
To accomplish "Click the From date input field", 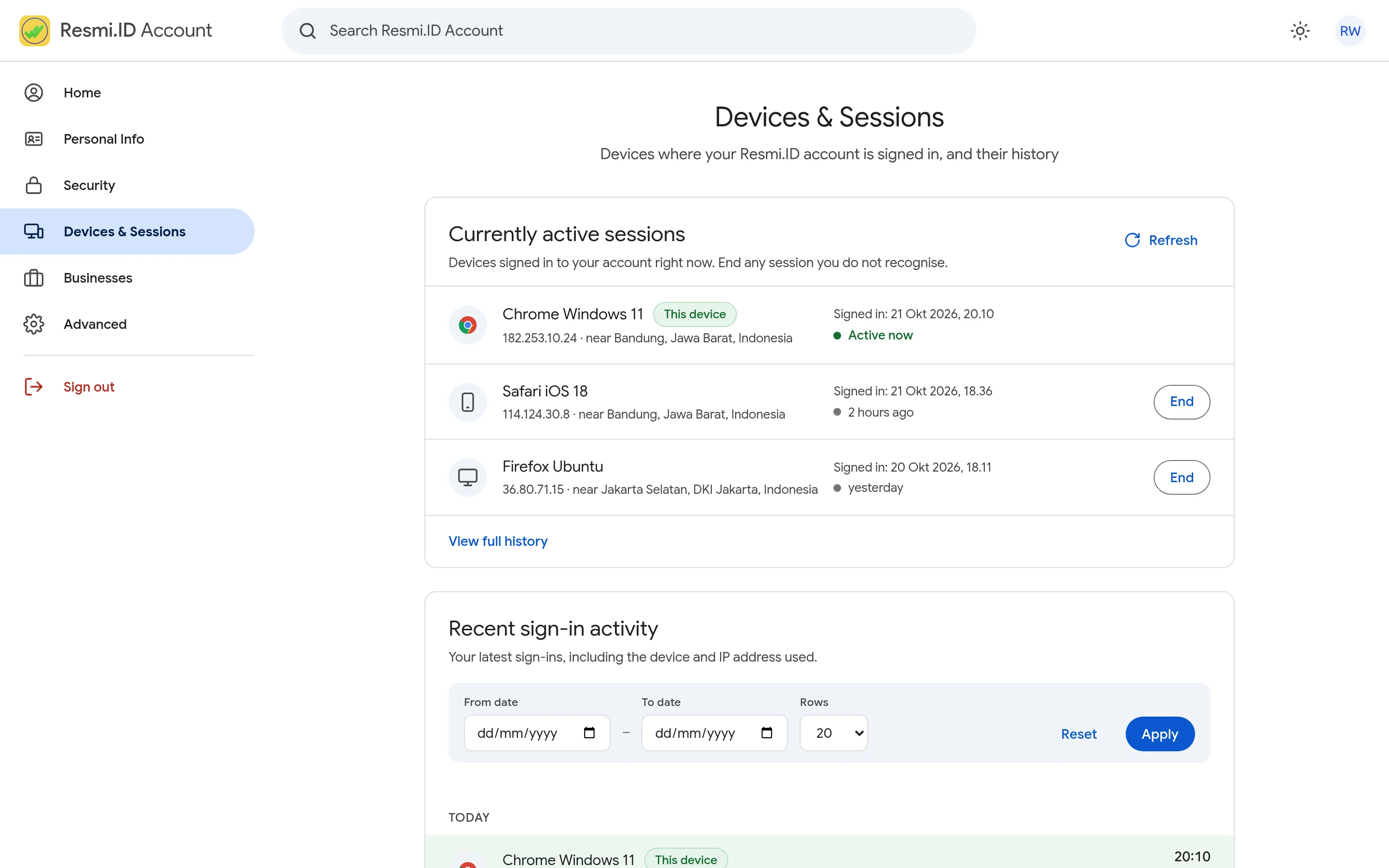I will [537, 732].
